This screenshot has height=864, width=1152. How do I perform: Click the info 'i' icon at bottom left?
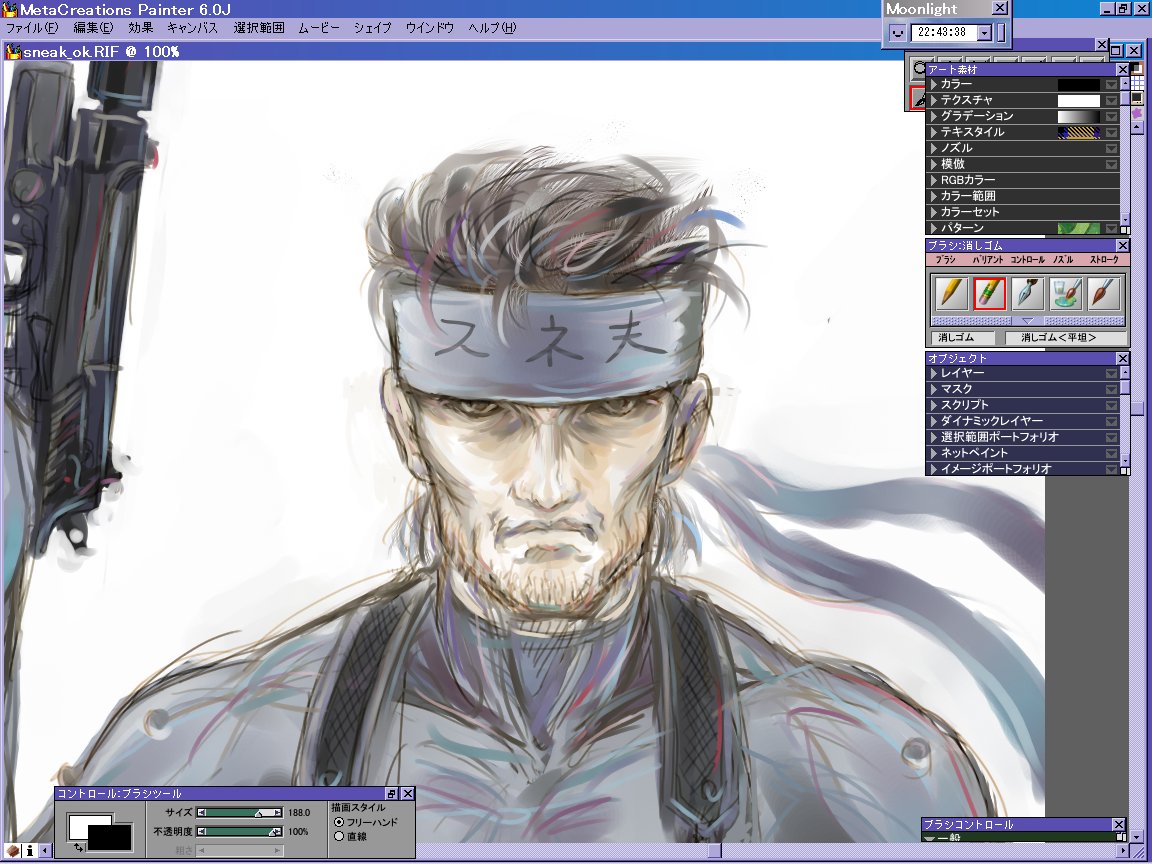[x=29, y=851]
